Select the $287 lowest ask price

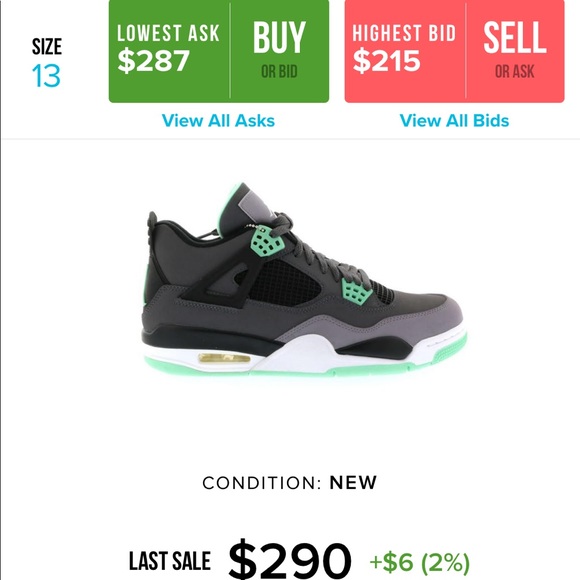(153, 61)
